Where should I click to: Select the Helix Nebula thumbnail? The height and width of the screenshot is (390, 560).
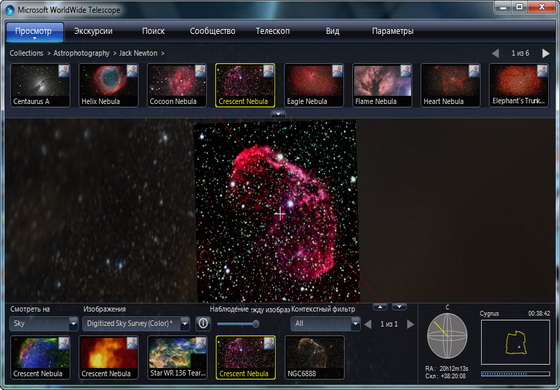tap(109, 85)
